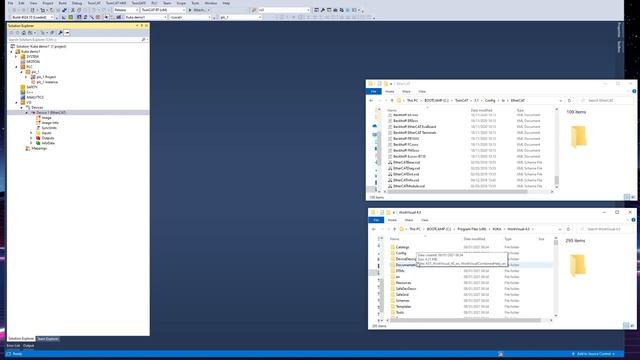This screenshot has width=640, height=360.
Task: Collapse the Device 1 (EtherCAT) node
Action: [27, 113]
